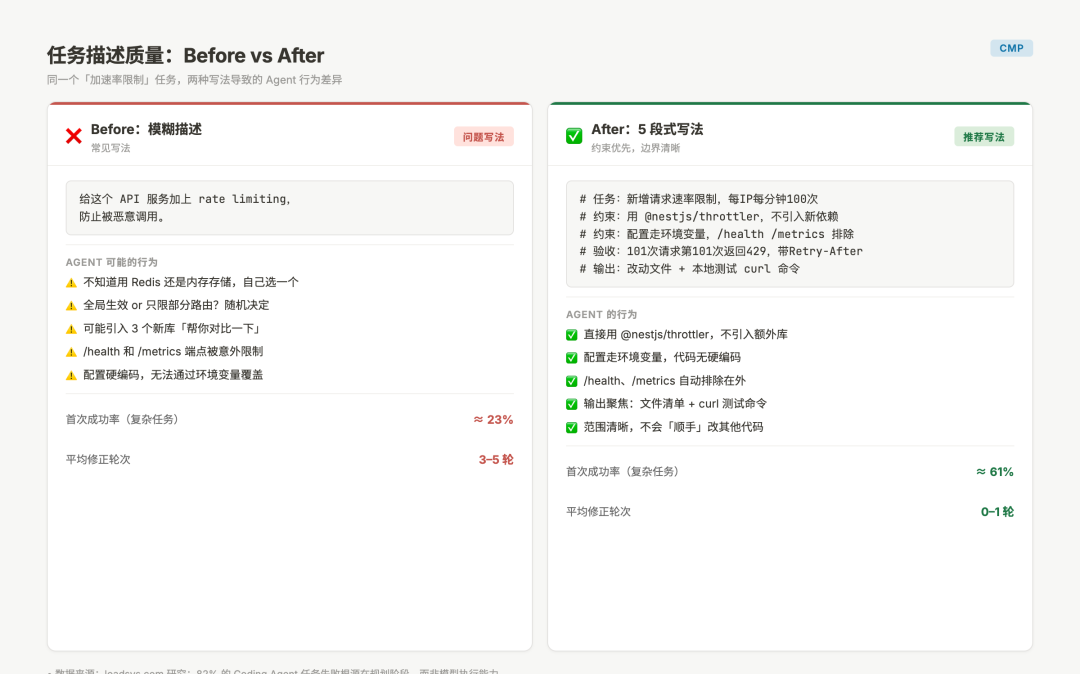Click the 3–5 轮 correction rounds value
Screen dimensions: 1080x674
[x=496, y=459]
